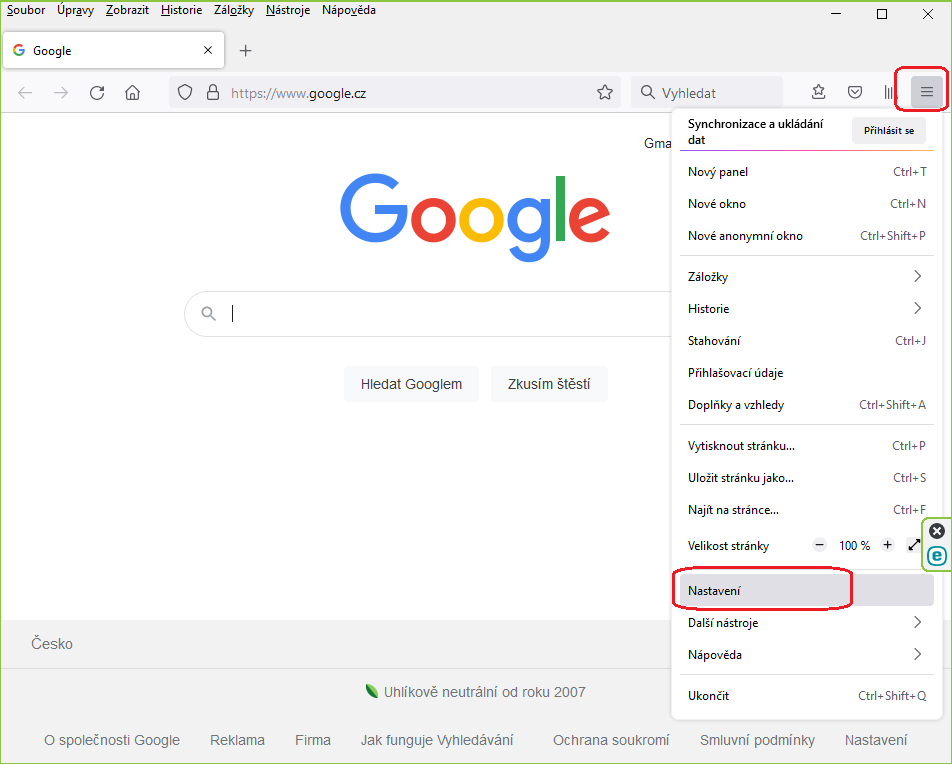Open a new tab with plus button
Screen dimensions: 952x764
pyautogui.click(x=245, y=51)
